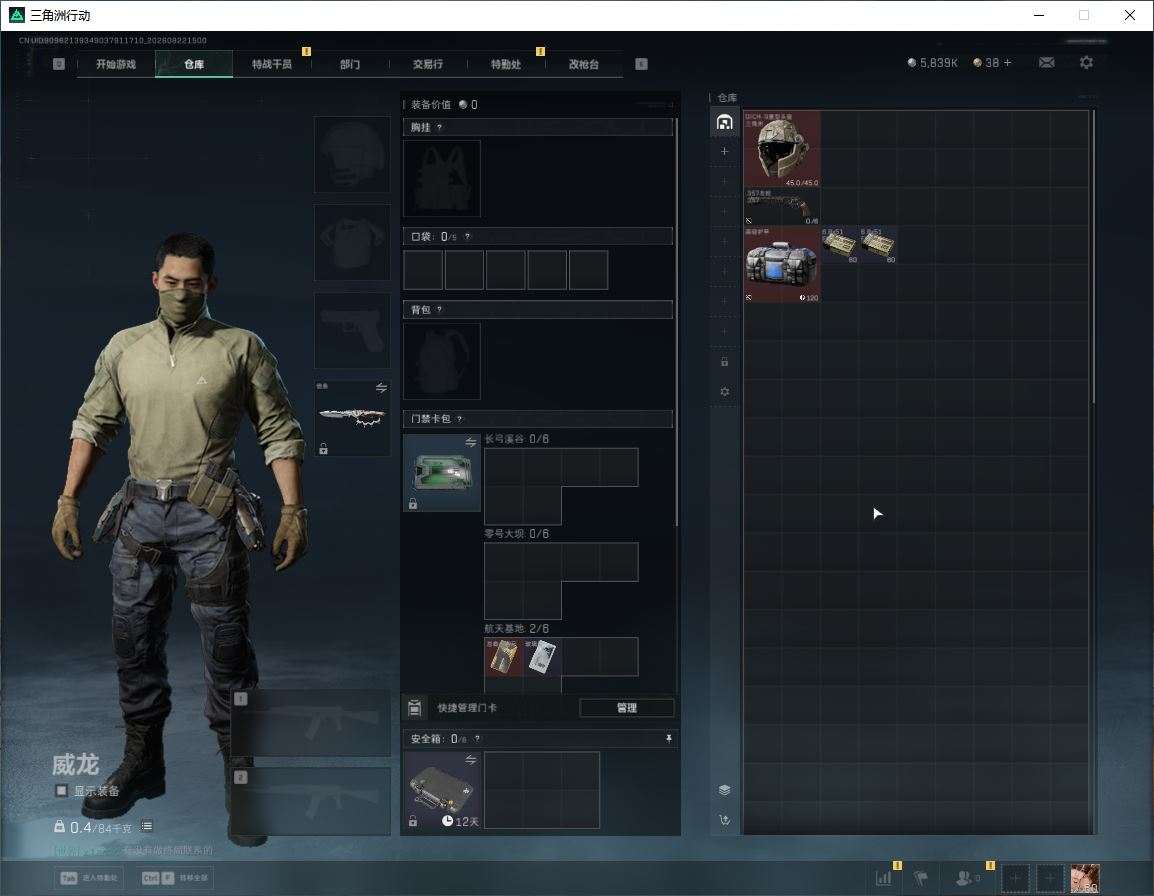Click the empty pistol slot
The width and height of the screenshot is (1154, 896).
click(x=352, y=331)
